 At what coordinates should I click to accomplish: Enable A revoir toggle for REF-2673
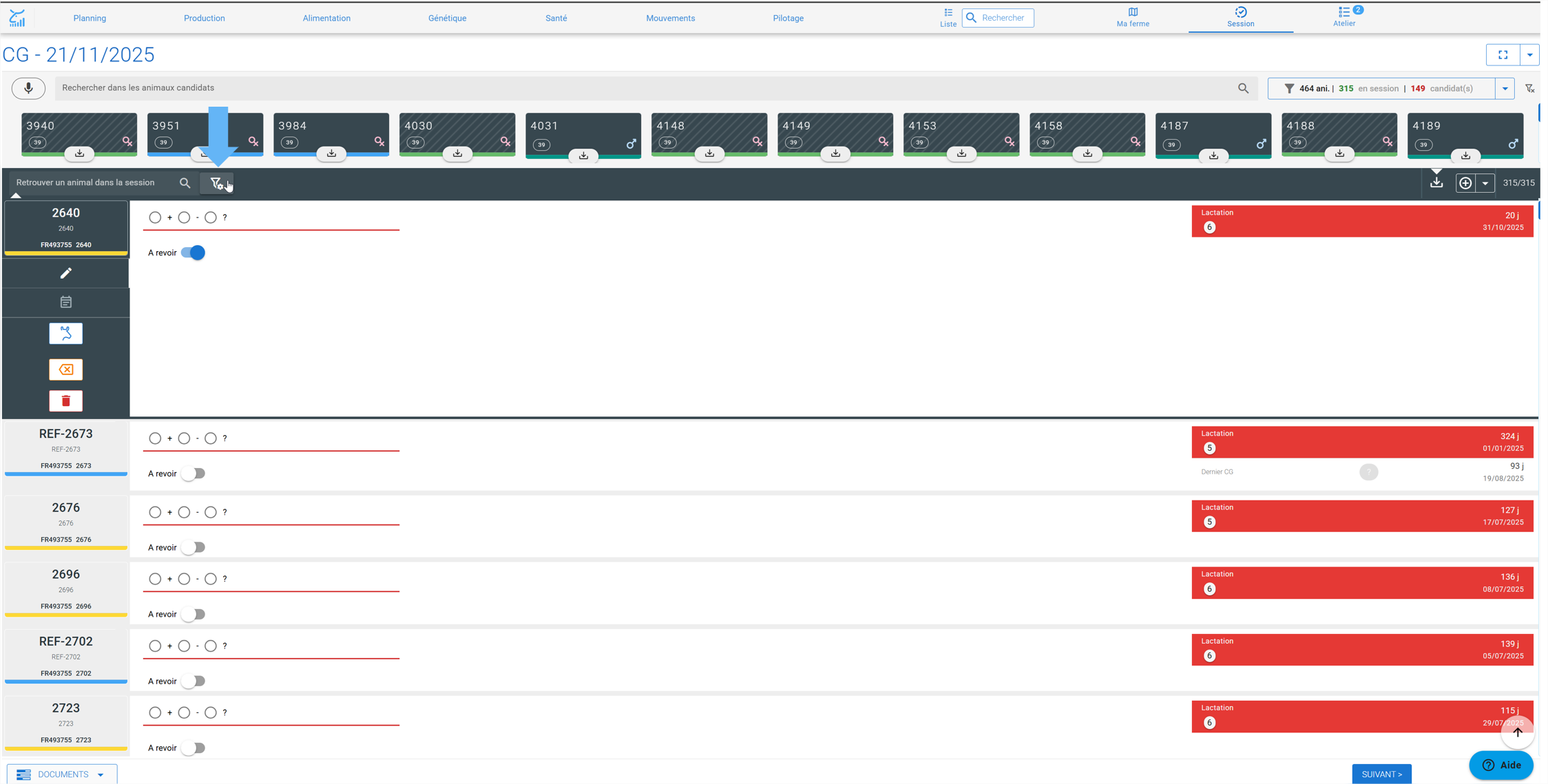pyautogui.click(x=193, y=474)
